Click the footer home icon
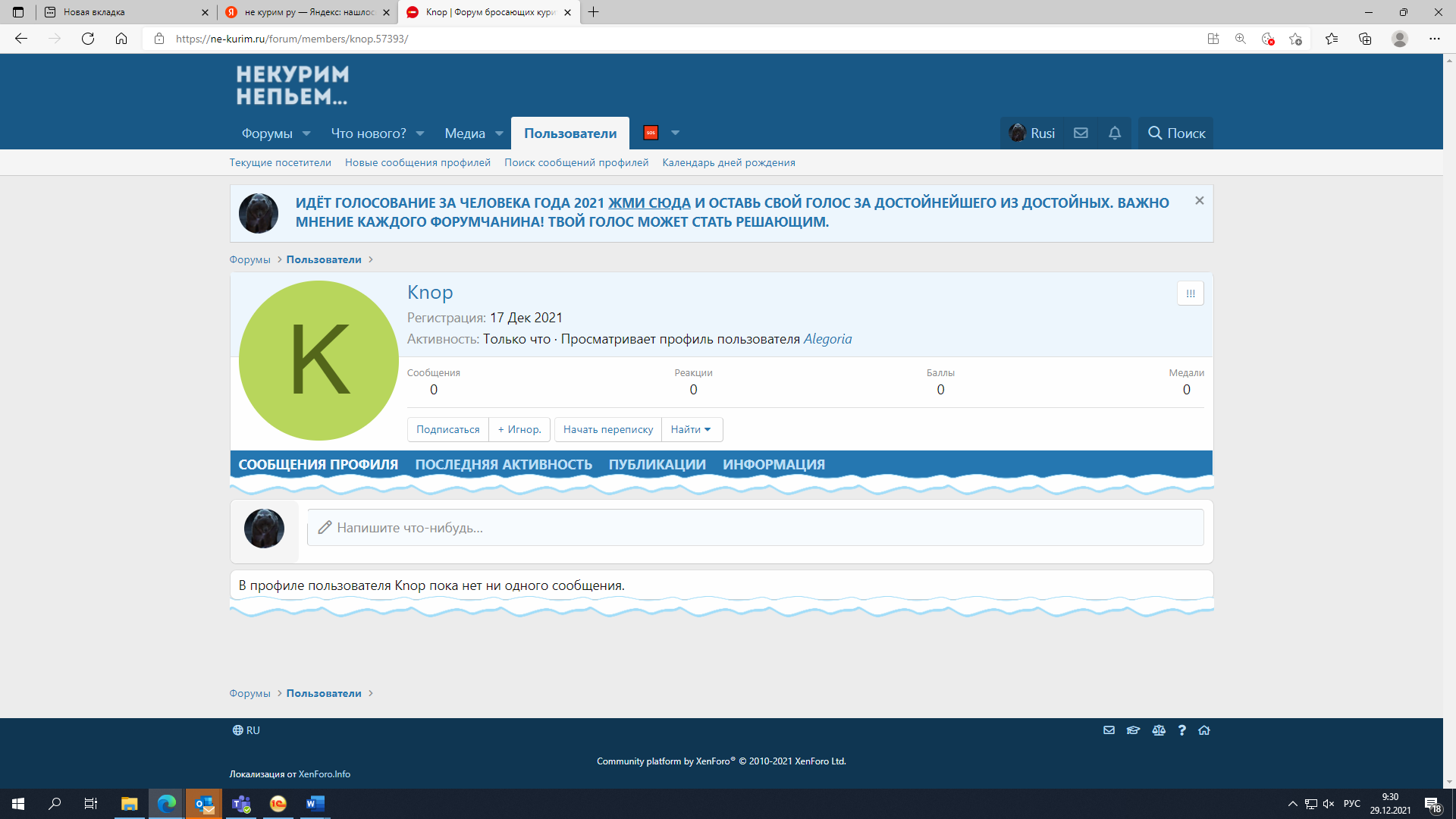Viewport: 1456px width, 819px height. coord(1204,730)
